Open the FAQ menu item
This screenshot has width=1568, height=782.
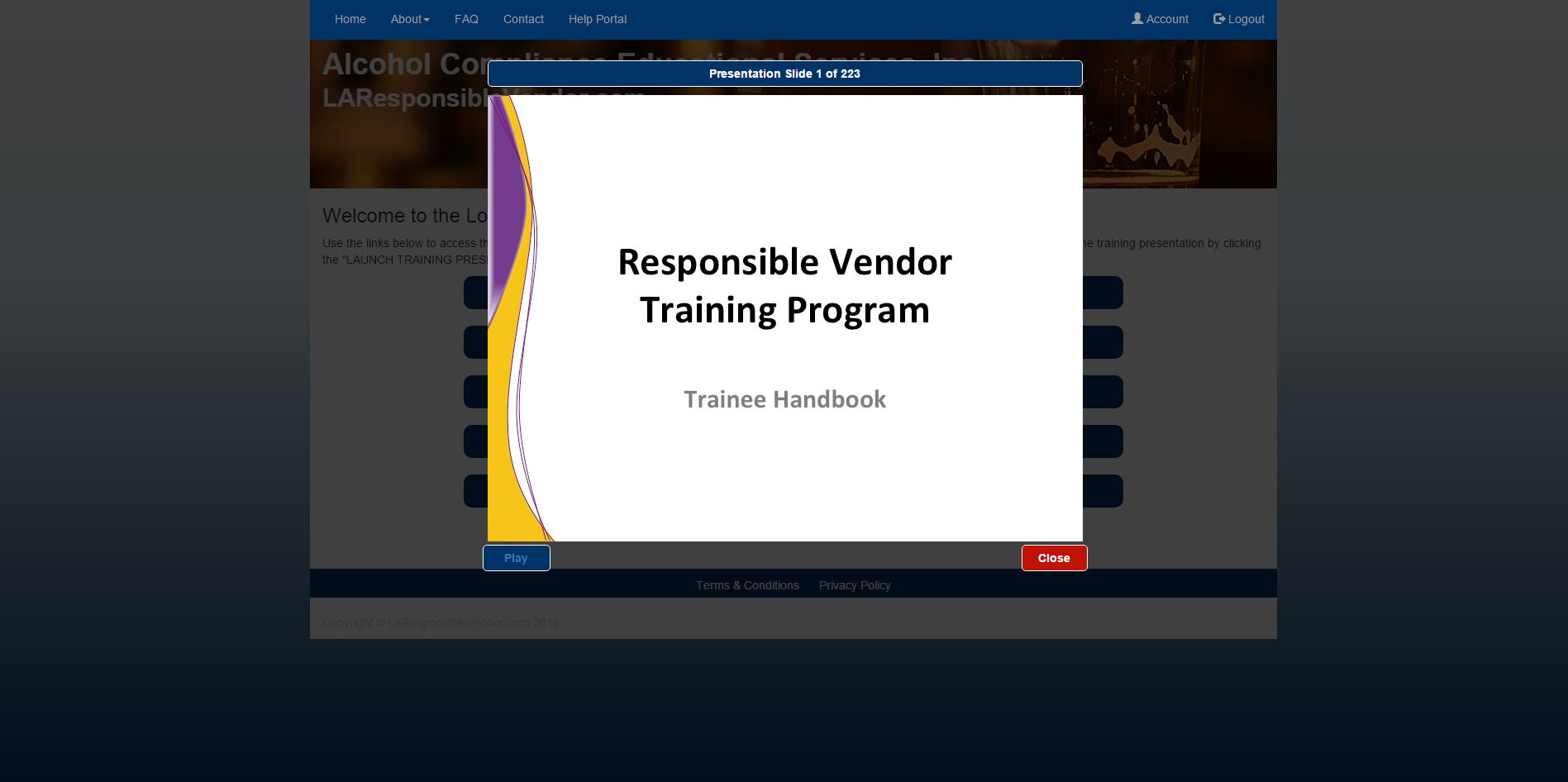[x=466, y=19]
